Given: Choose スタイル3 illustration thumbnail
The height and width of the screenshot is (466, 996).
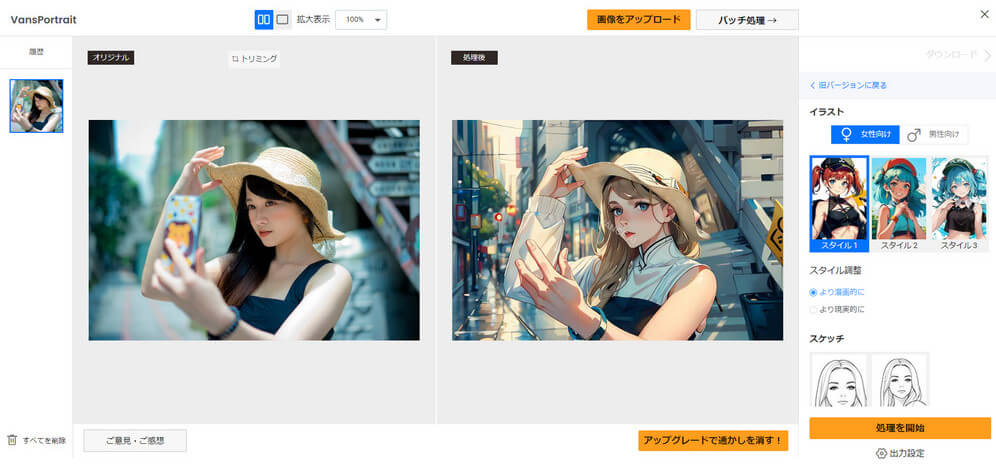Looking at the screenshot, I should pyautogui.click(x=959, y=204).
